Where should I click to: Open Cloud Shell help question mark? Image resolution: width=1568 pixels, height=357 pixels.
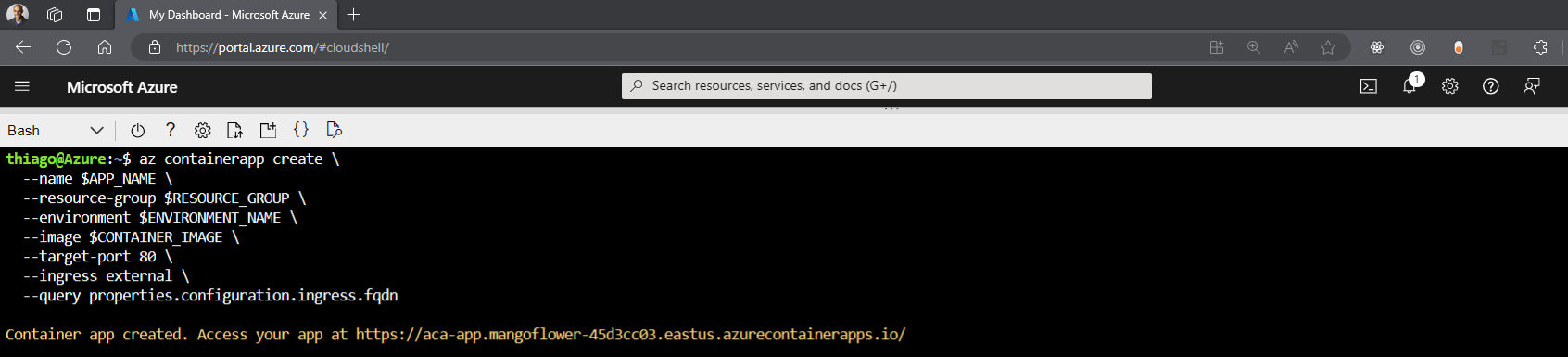(171, 130)
